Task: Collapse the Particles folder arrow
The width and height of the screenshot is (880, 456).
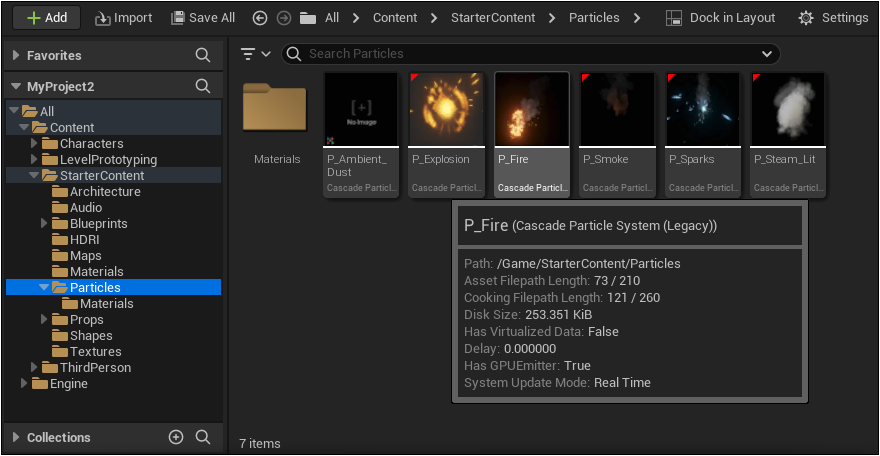Action: point(44,287)
